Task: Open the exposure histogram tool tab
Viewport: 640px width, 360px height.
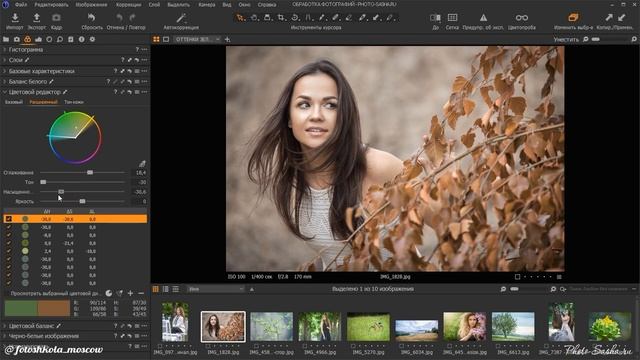Action: click(38, 40)
